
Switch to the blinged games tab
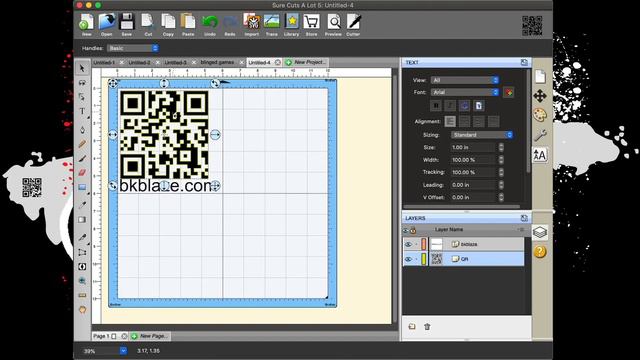point(218,62)
